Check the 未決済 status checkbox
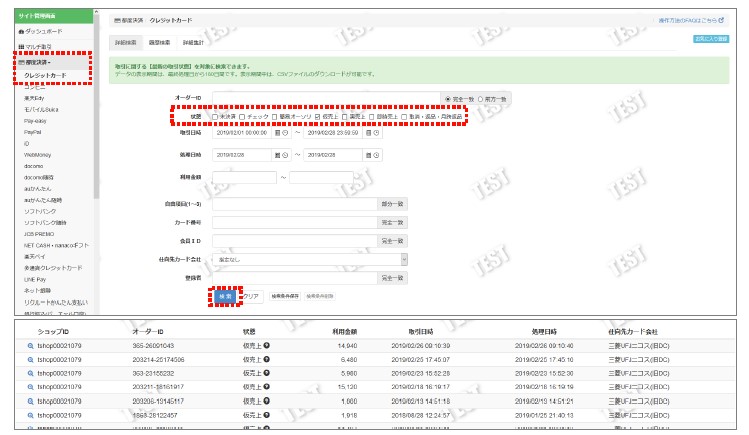The width and height of the screenshot is (749, 435). click(215, 116)
